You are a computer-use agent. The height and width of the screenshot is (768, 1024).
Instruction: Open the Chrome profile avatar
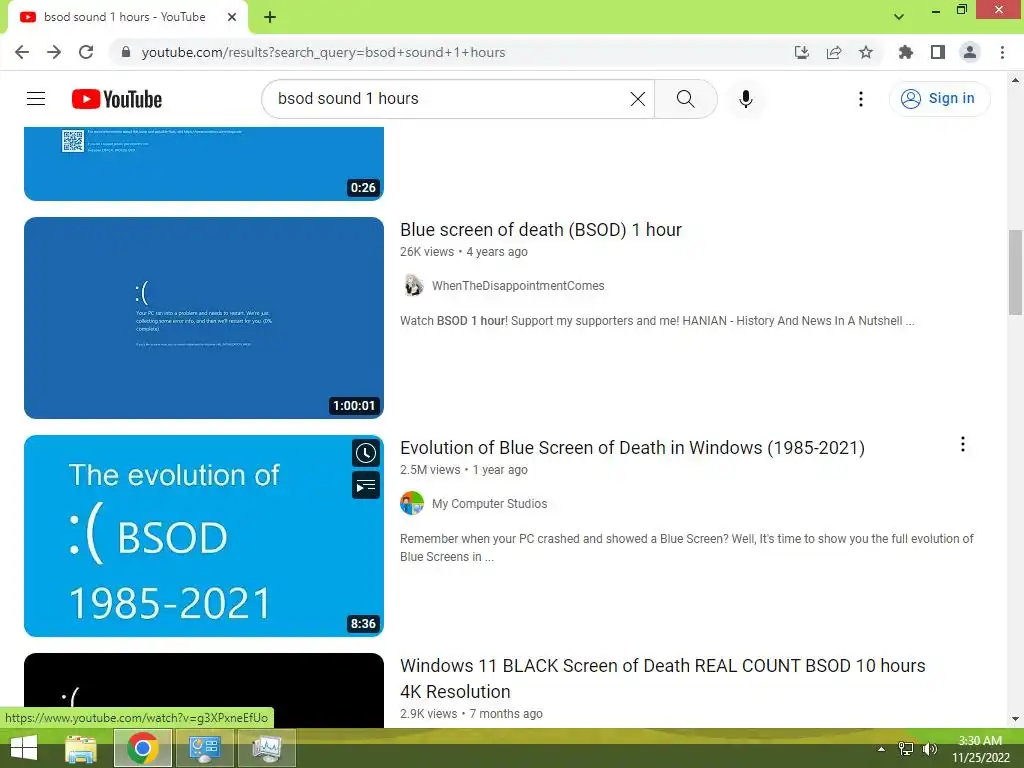coord(970,52)
